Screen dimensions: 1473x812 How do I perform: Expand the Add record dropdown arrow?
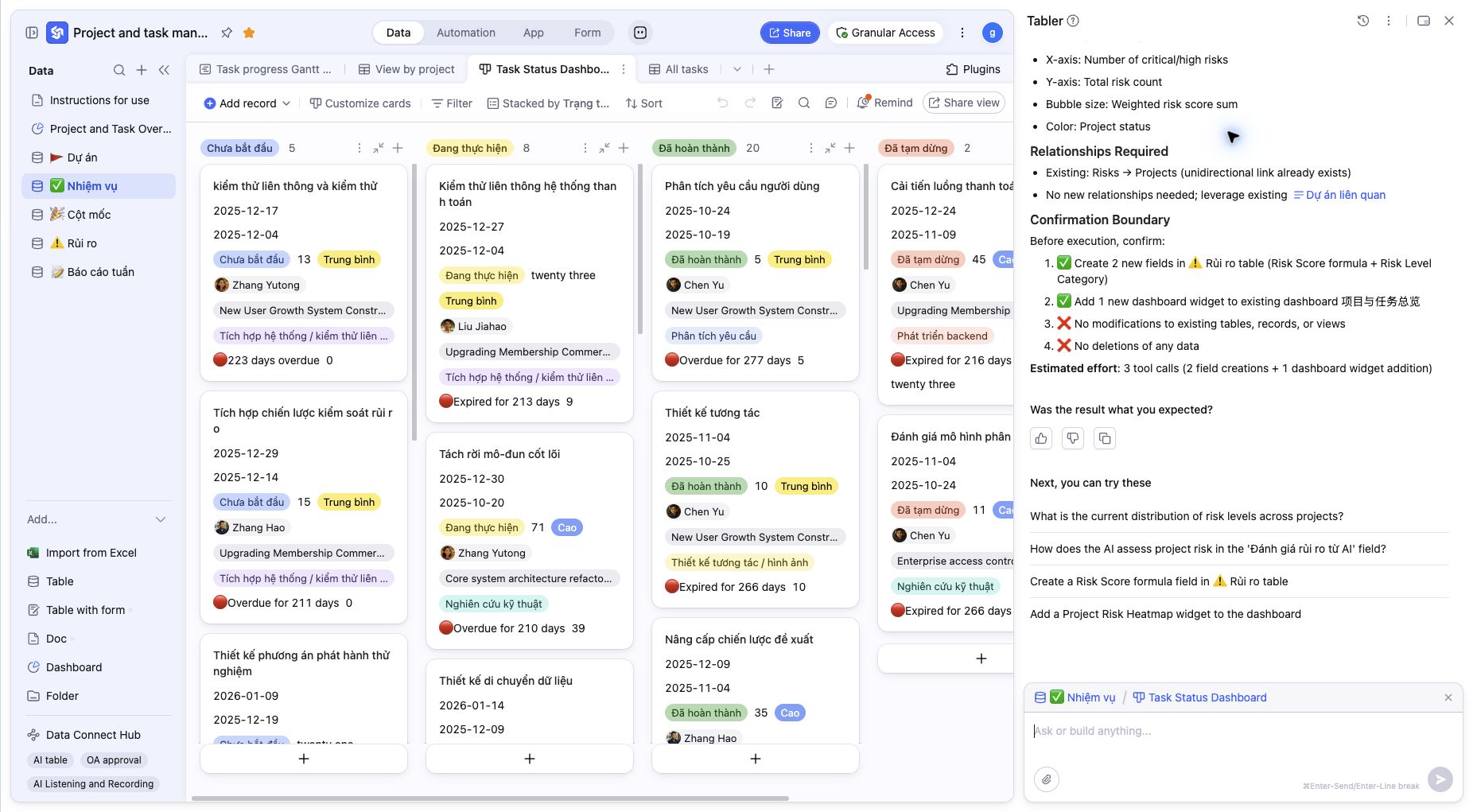point(286,103)
